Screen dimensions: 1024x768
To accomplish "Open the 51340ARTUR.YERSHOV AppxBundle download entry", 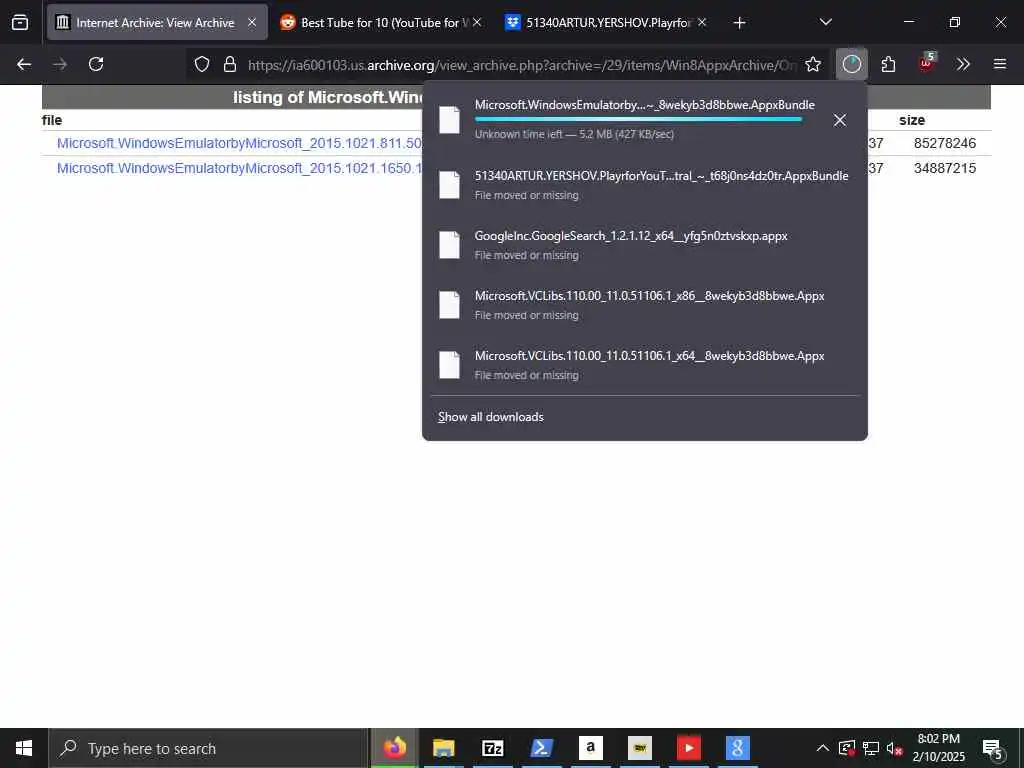I will 645,185.
